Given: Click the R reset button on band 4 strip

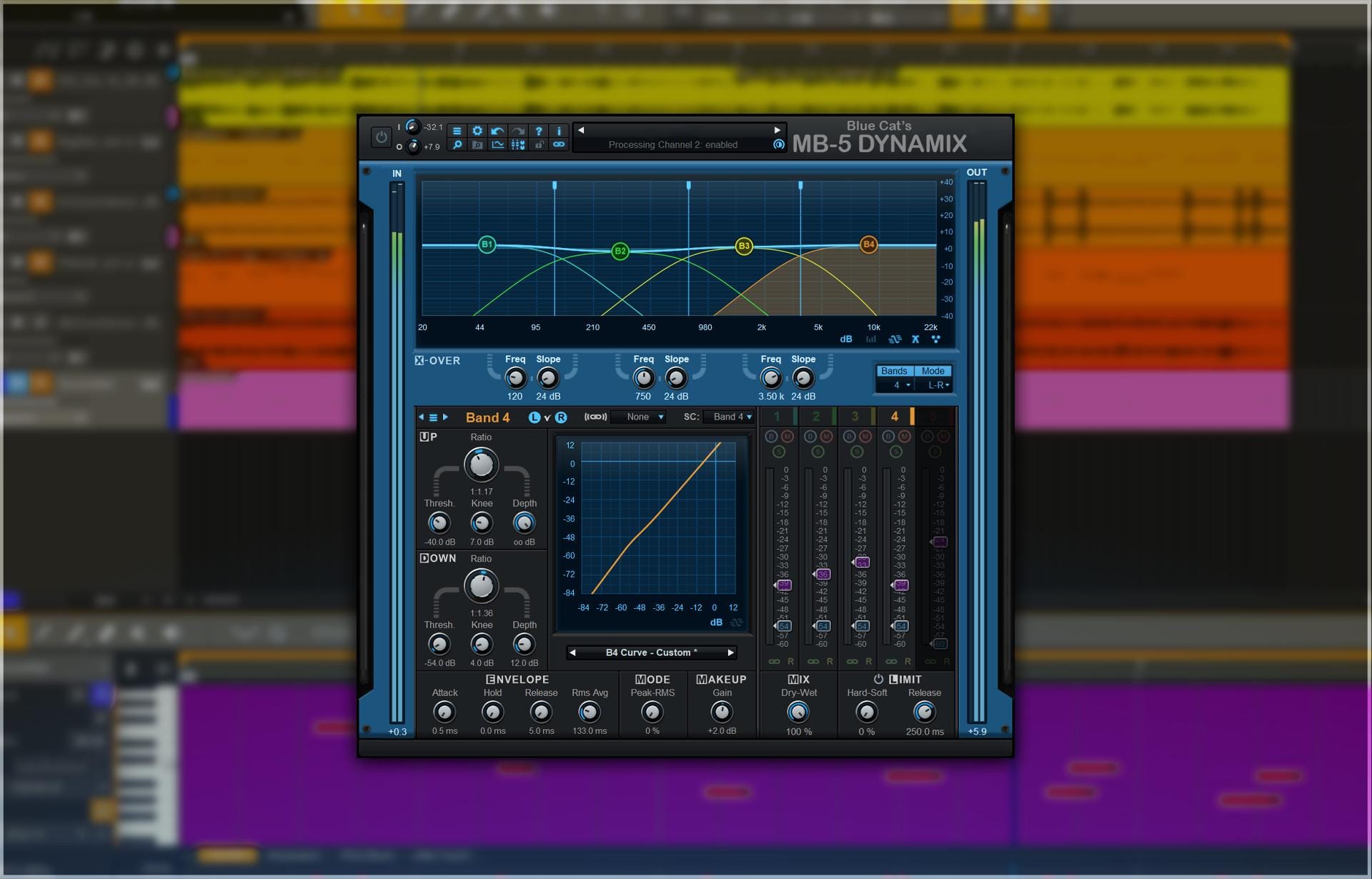Looking at the screenshot, I should pyautogui.click(x=908, y=662).
